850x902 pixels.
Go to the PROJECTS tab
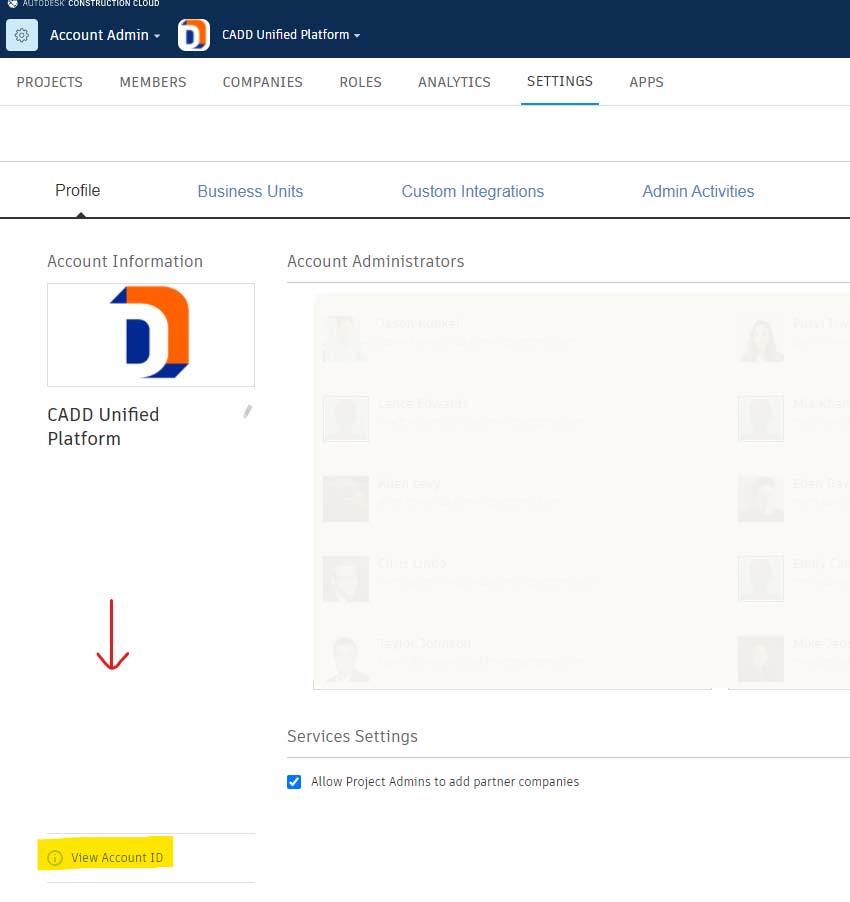(49, 82)
